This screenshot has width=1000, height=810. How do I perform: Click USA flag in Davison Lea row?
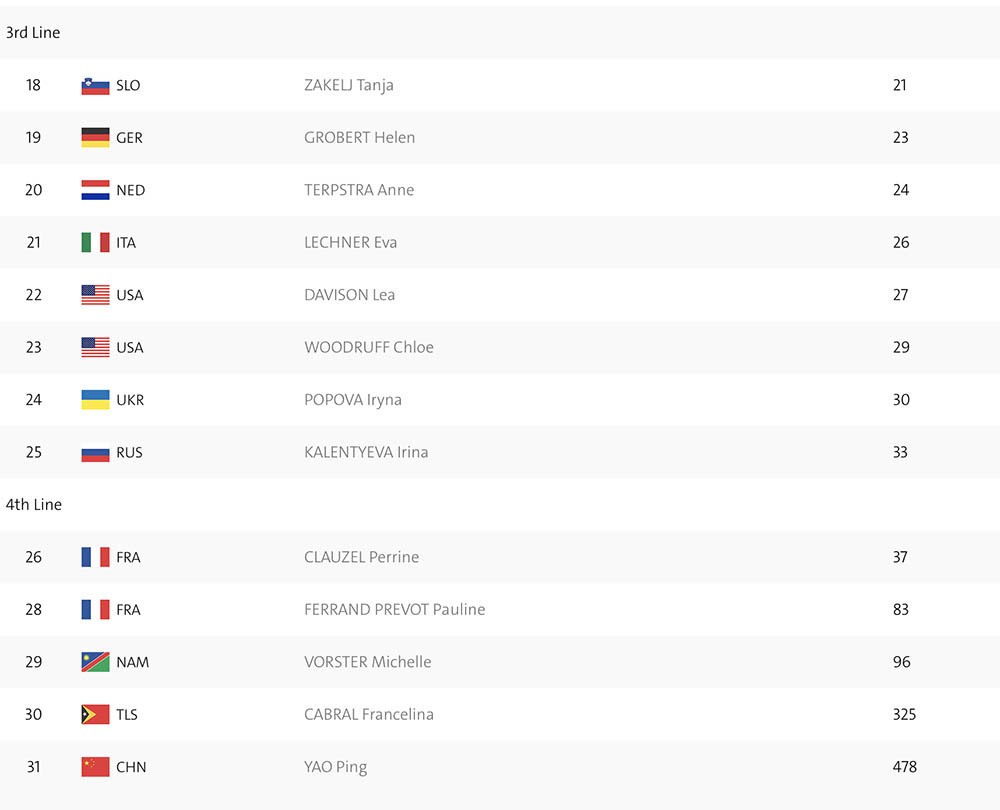pyautogui.click(x=95, y=295)
